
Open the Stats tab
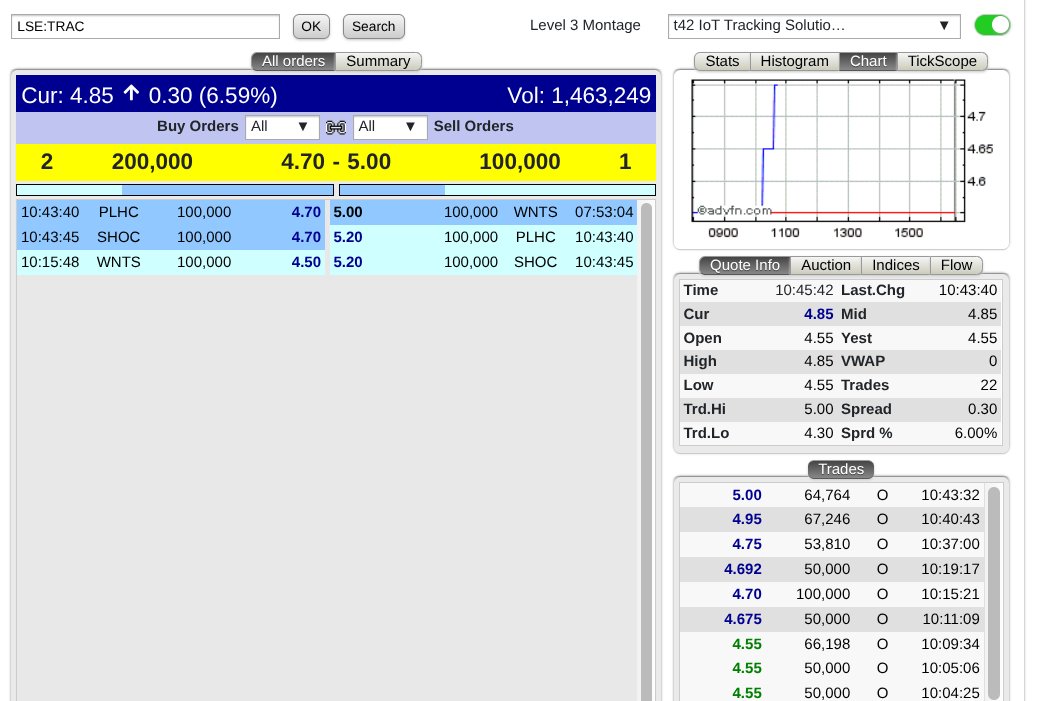click(x=722, y=61)
